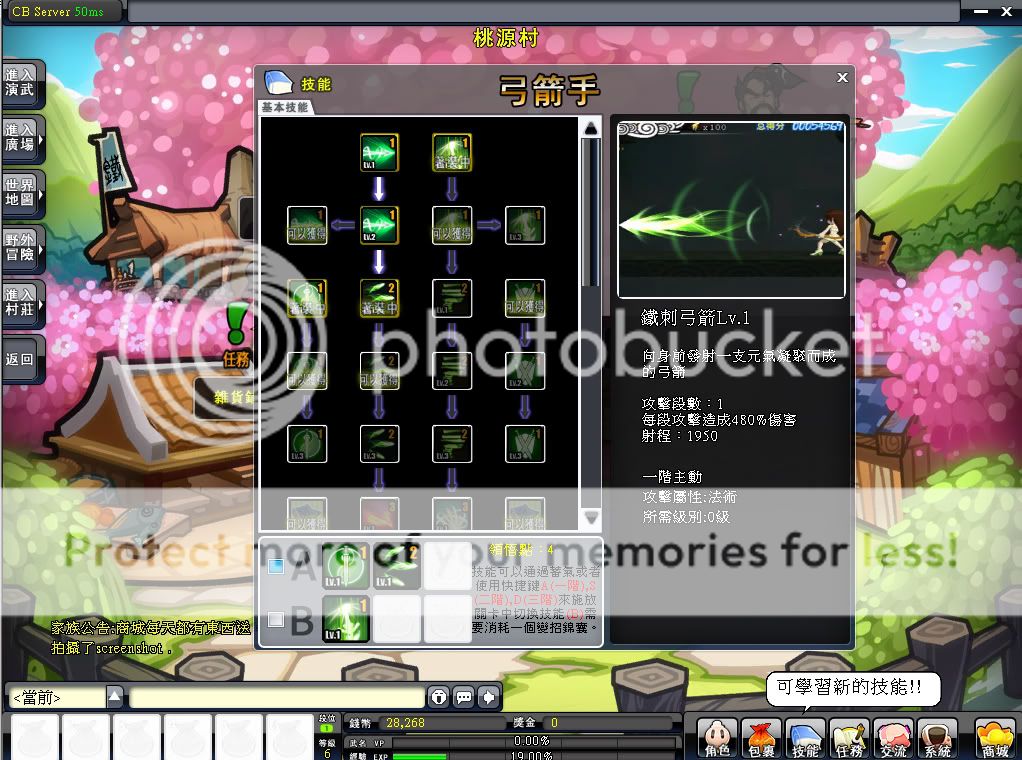Switch to the 基本技能 tab
The height and width of the screenshot is (760, 1022).
click(x=285, y=107)
